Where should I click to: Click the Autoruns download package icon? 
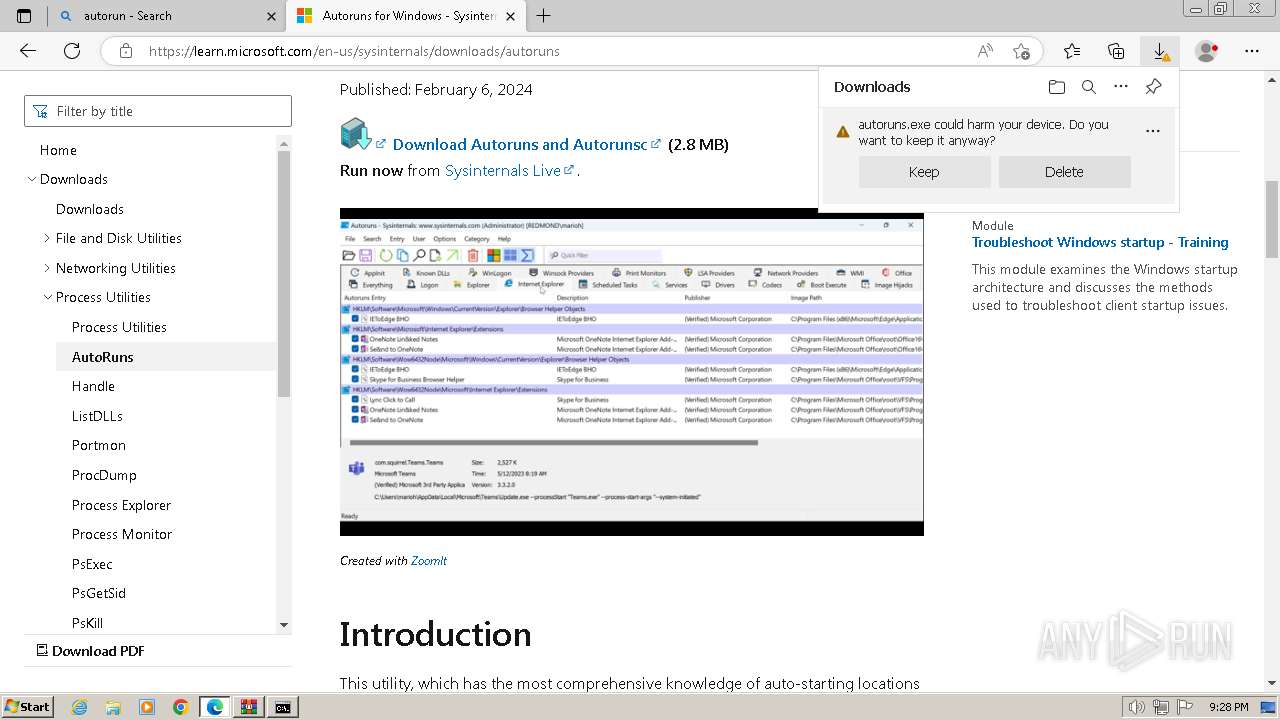click(356, 134)
